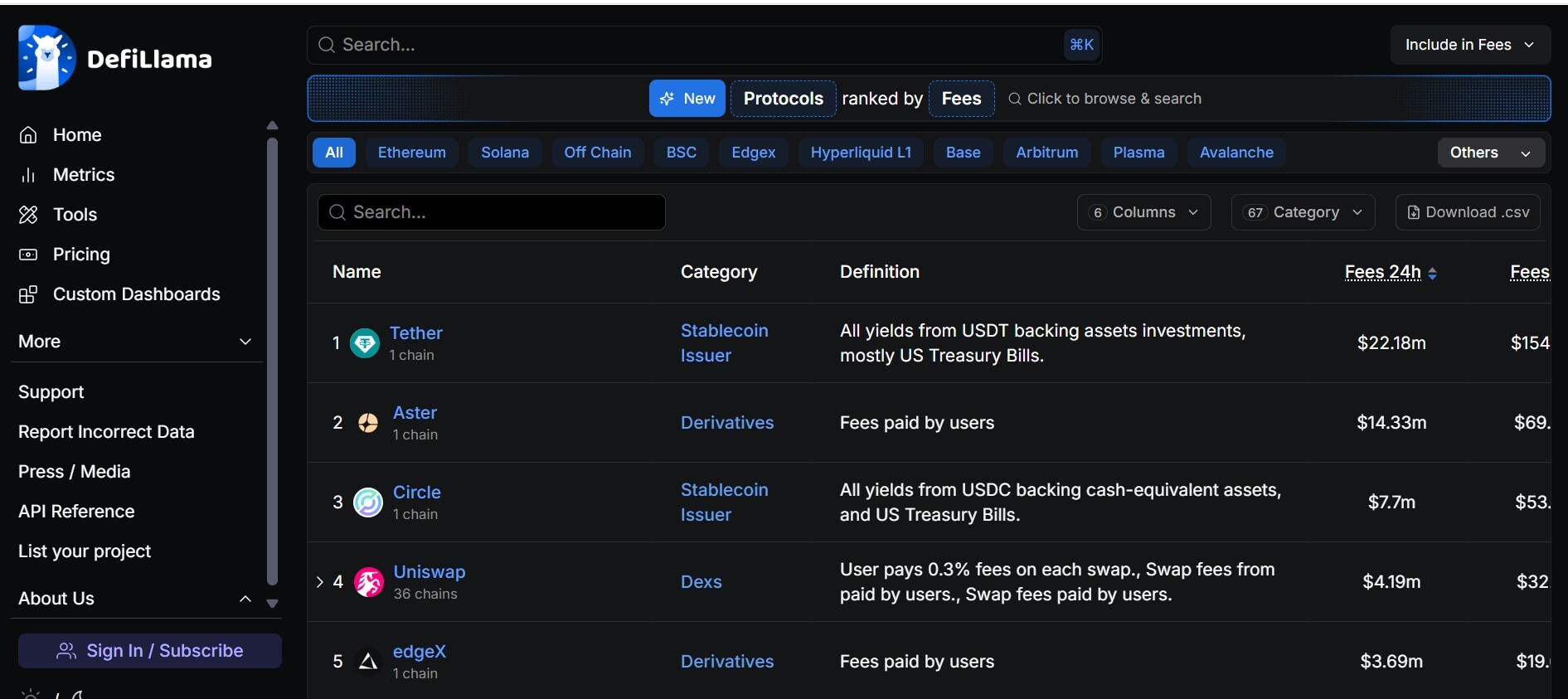Screen dimensions: 1568x699
Task: Click the edgeX logo icon
Action: coord(368,662)
